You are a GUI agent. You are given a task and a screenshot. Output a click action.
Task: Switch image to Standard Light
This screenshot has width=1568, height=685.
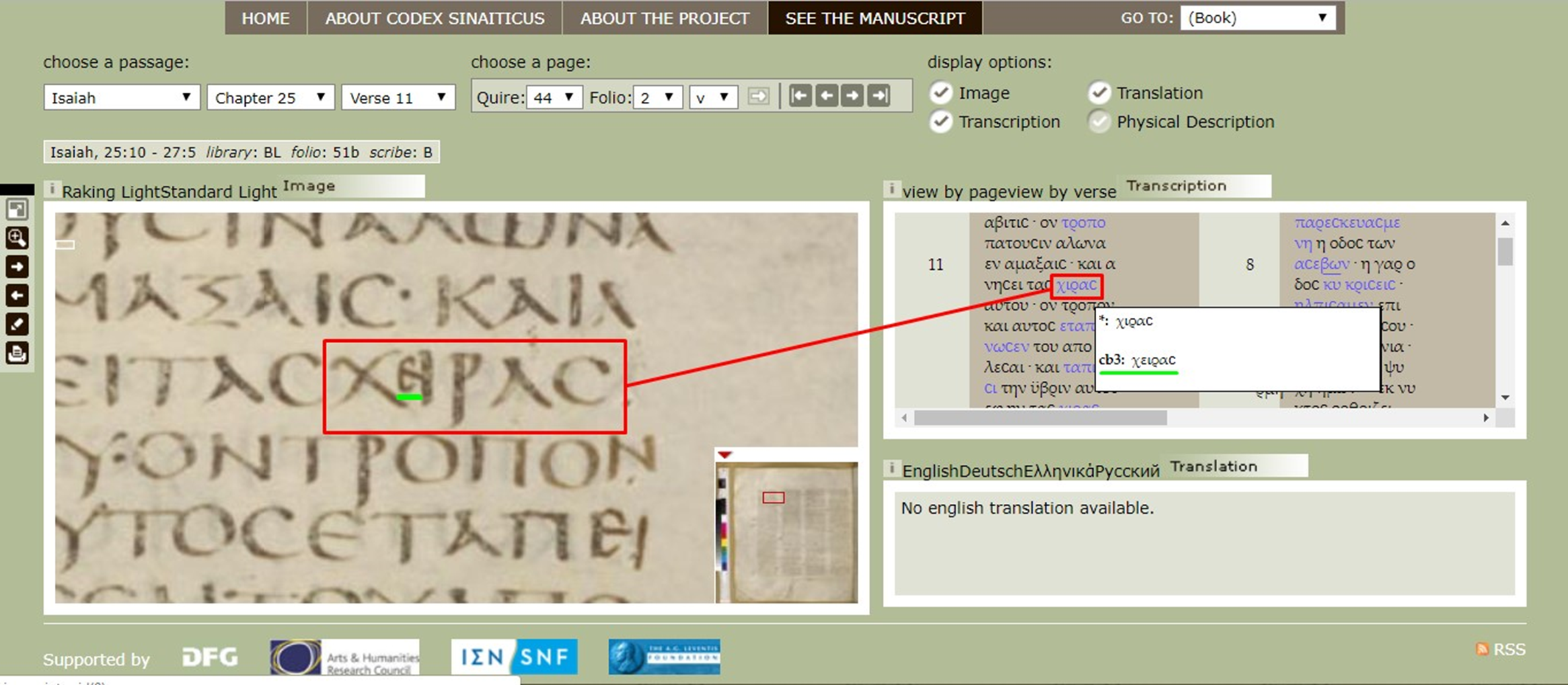point(219,192)
